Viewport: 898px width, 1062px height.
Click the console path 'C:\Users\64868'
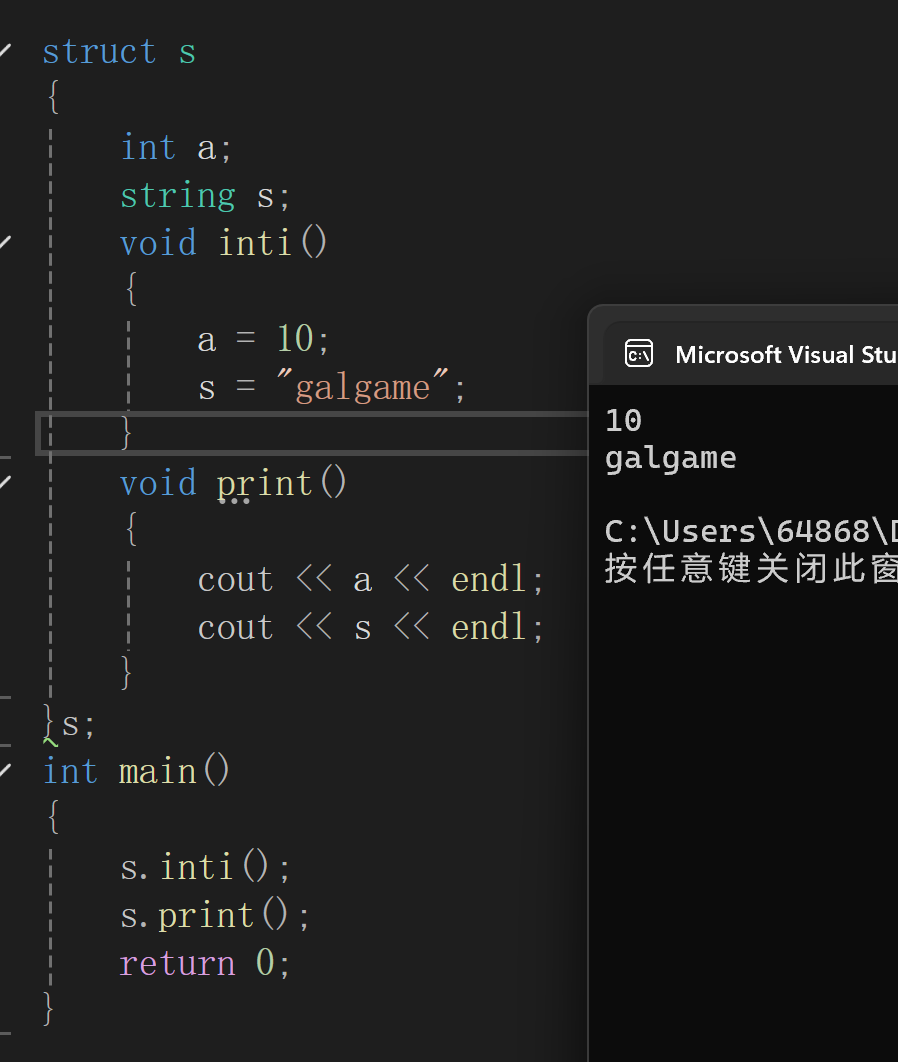coord(737,532)
